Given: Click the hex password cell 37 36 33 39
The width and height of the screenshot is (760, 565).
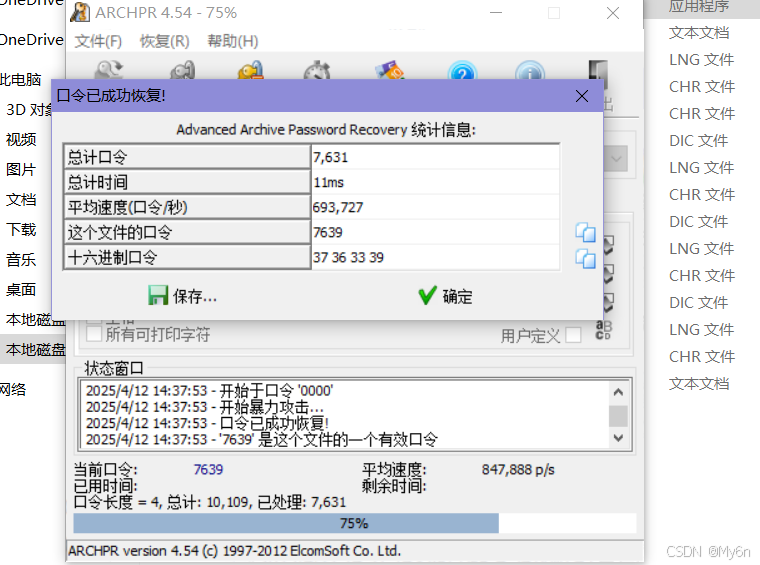Looking at the screenshot, I should [x=435, y=257].
